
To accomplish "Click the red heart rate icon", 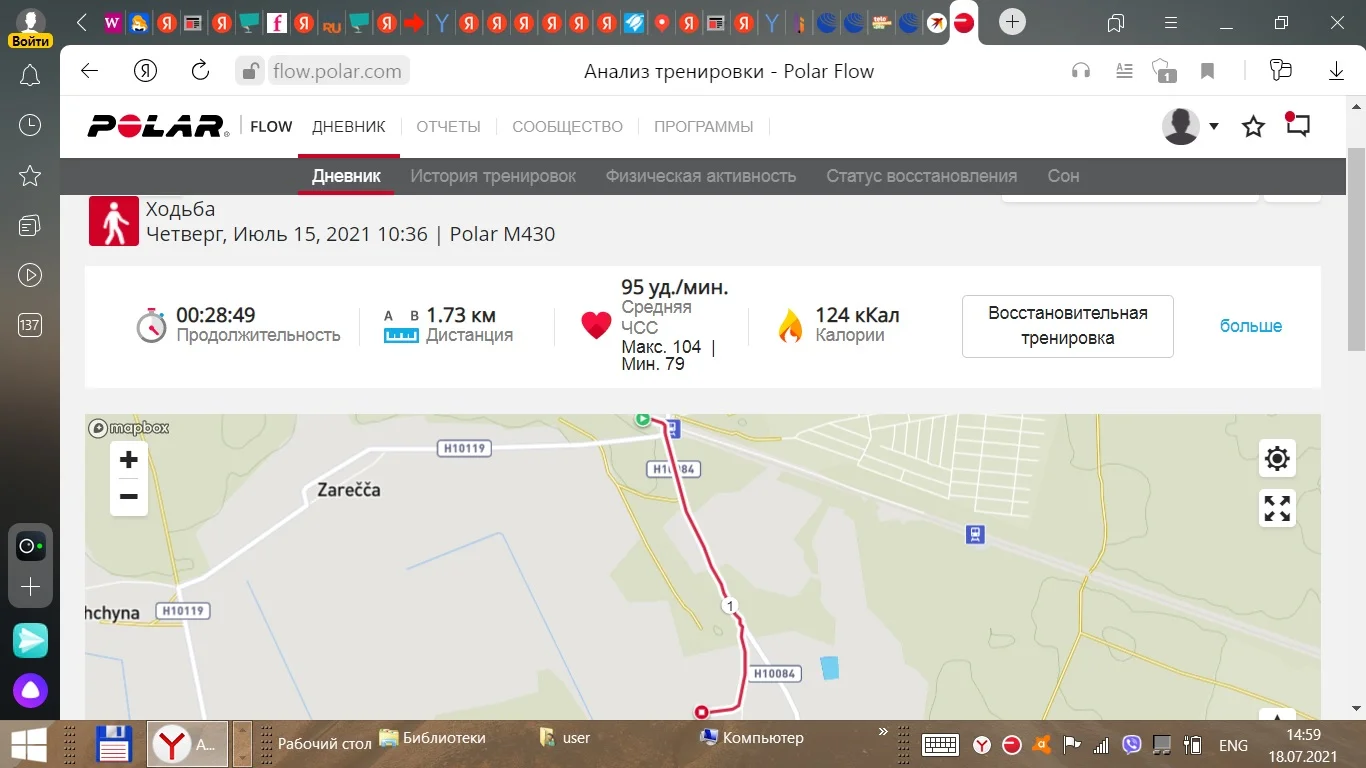I will [x=596, y=326].
